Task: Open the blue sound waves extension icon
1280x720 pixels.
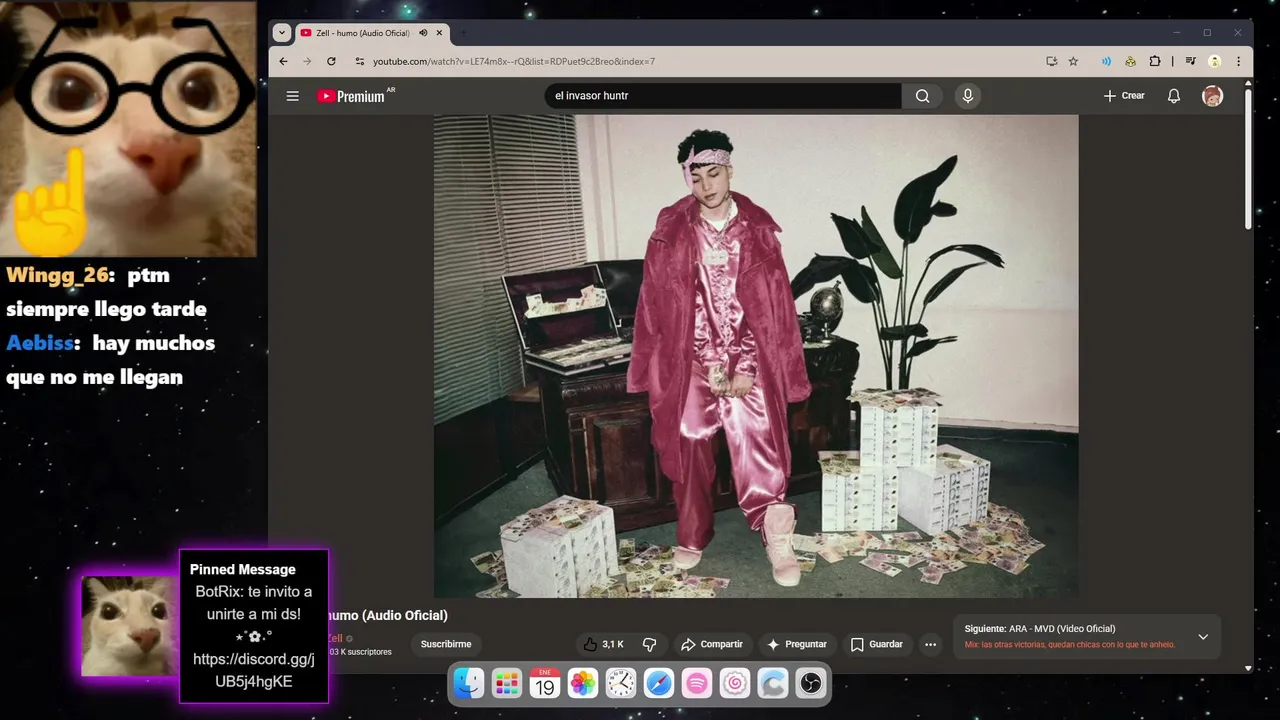Action: tap(1106, 61)
